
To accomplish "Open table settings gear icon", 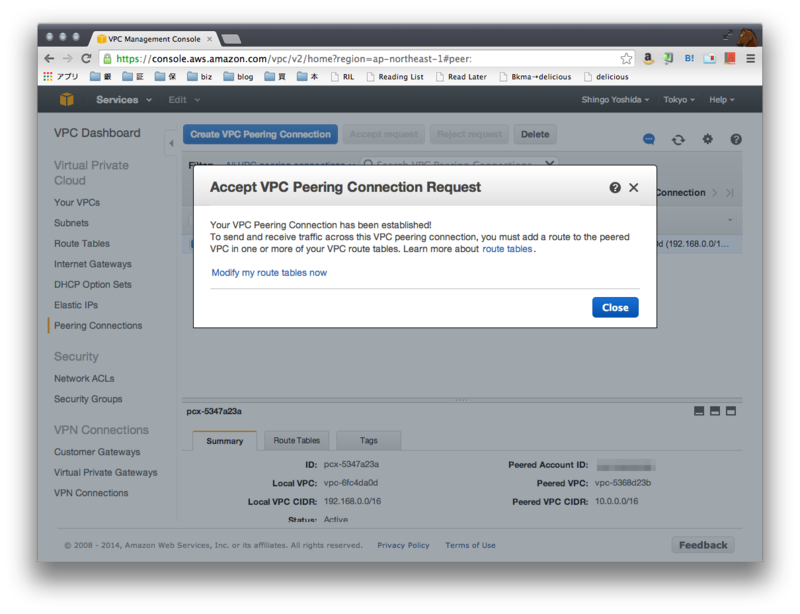I will [707, 139].
